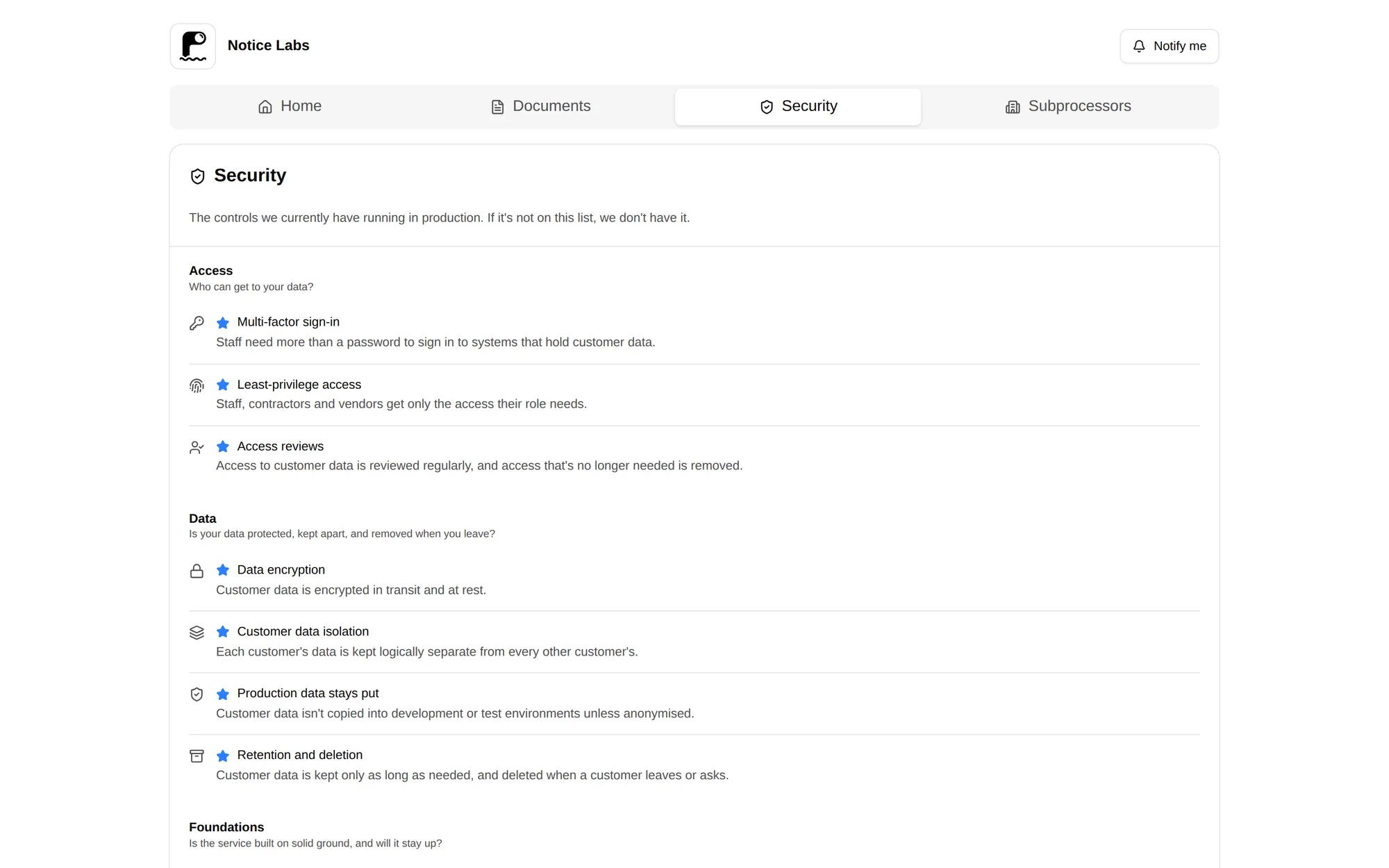Click 'Access to customer data is reviewed regularly' text

point(479,466)
